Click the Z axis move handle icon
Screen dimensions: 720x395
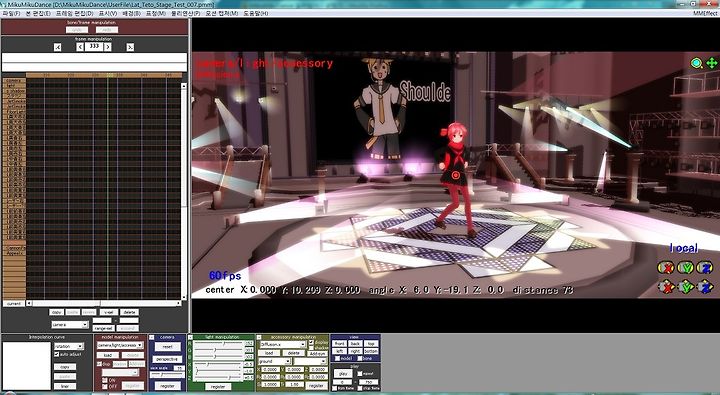pyautogui.click(x=705, y=287)
